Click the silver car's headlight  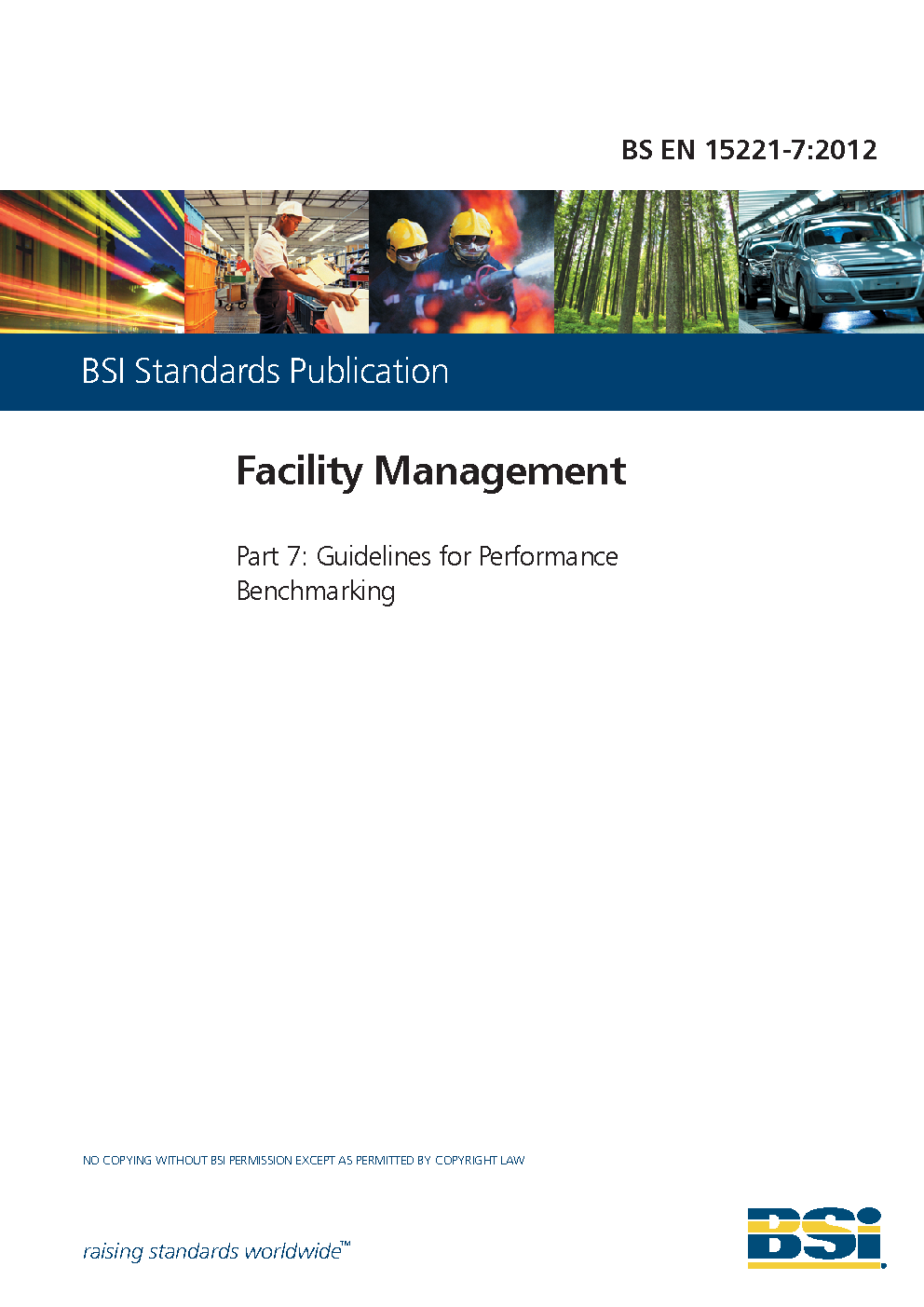click(827, 269)
